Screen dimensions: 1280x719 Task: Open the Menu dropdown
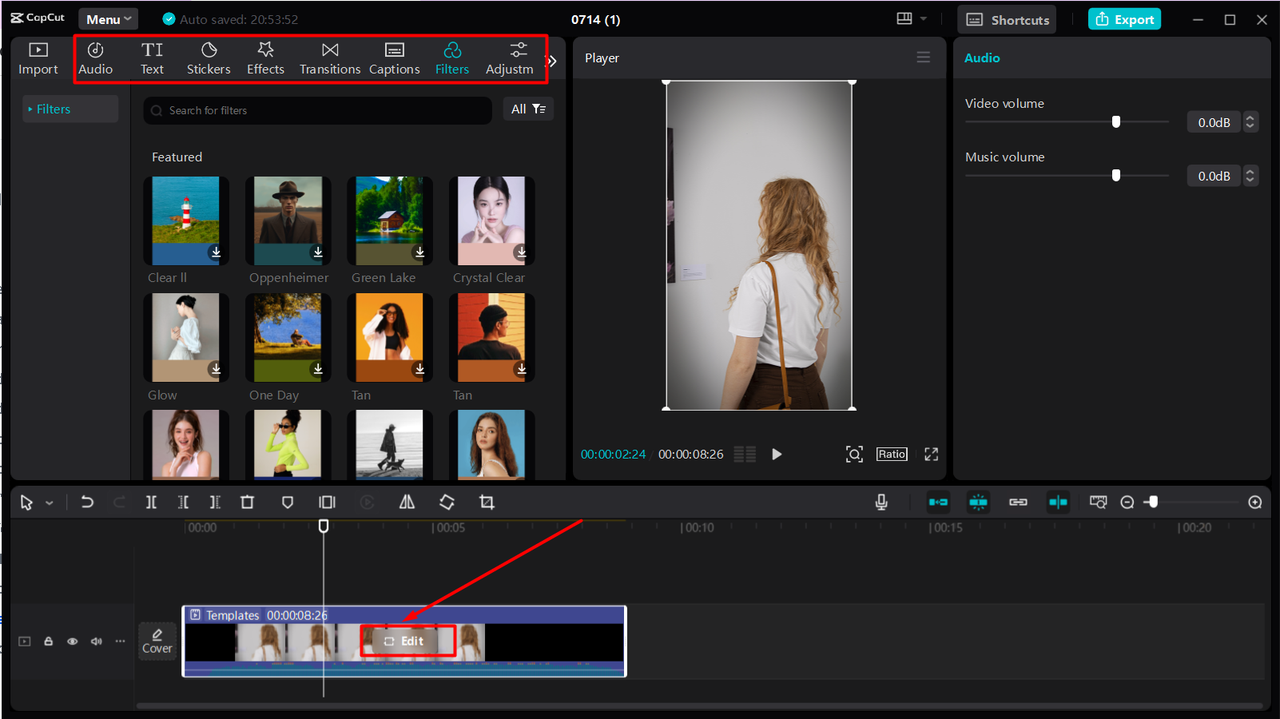108,19
